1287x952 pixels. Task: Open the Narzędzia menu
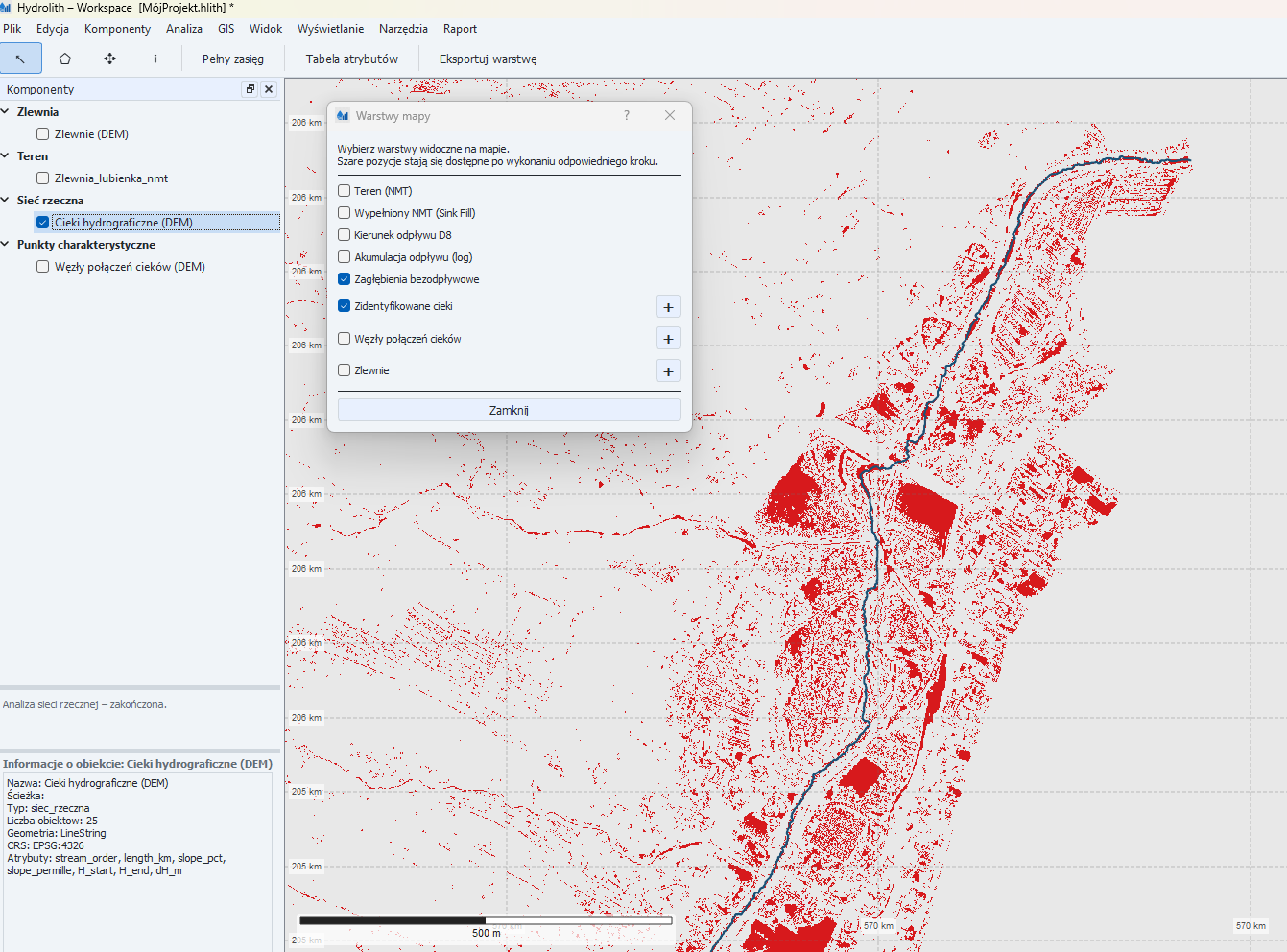403,29
